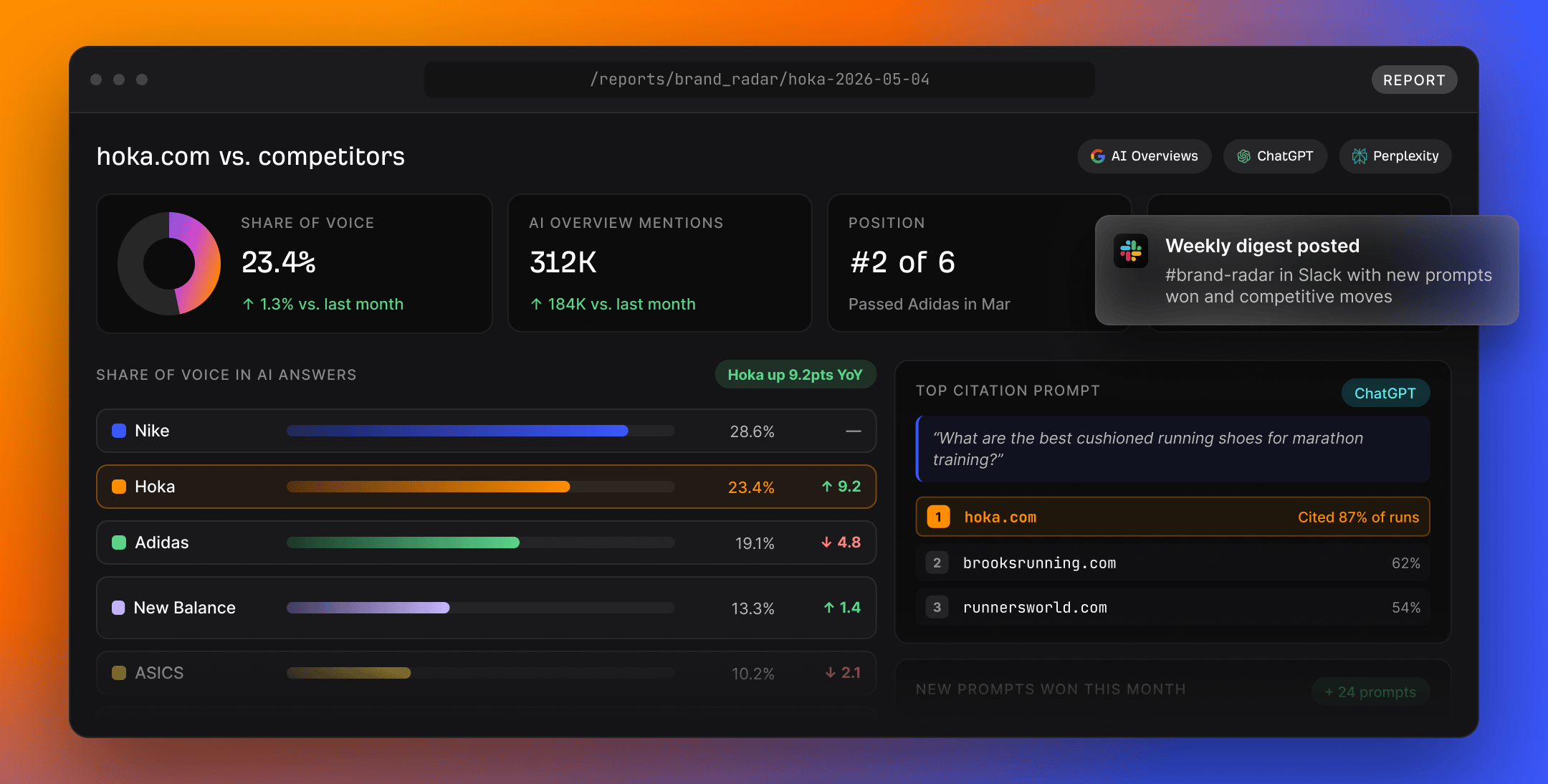
Task: Click the ChatGPT logo icon in filter chip
Action: click(x=1244, y=156)
